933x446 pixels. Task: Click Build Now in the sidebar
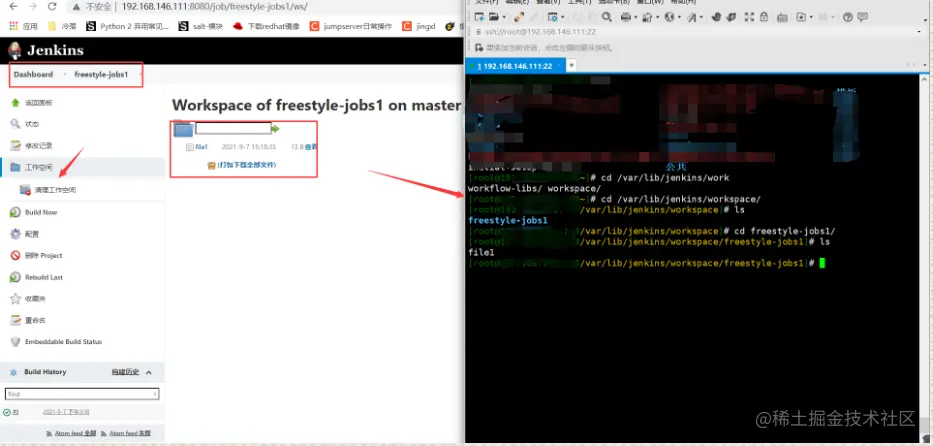point(34,212)
